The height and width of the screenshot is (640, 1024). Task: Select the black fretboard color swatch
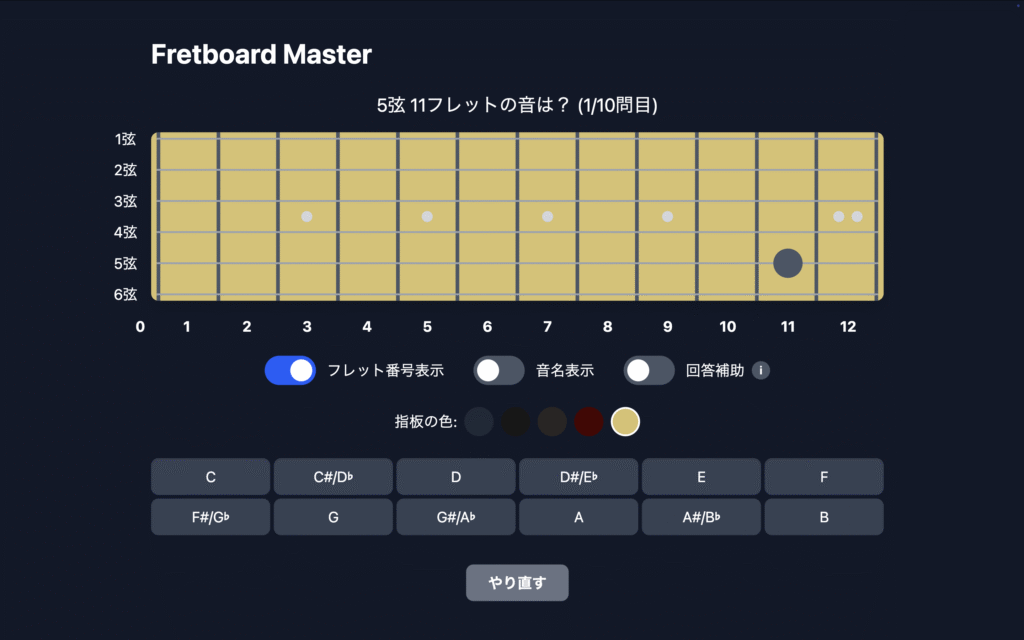[x=515, y=422]
